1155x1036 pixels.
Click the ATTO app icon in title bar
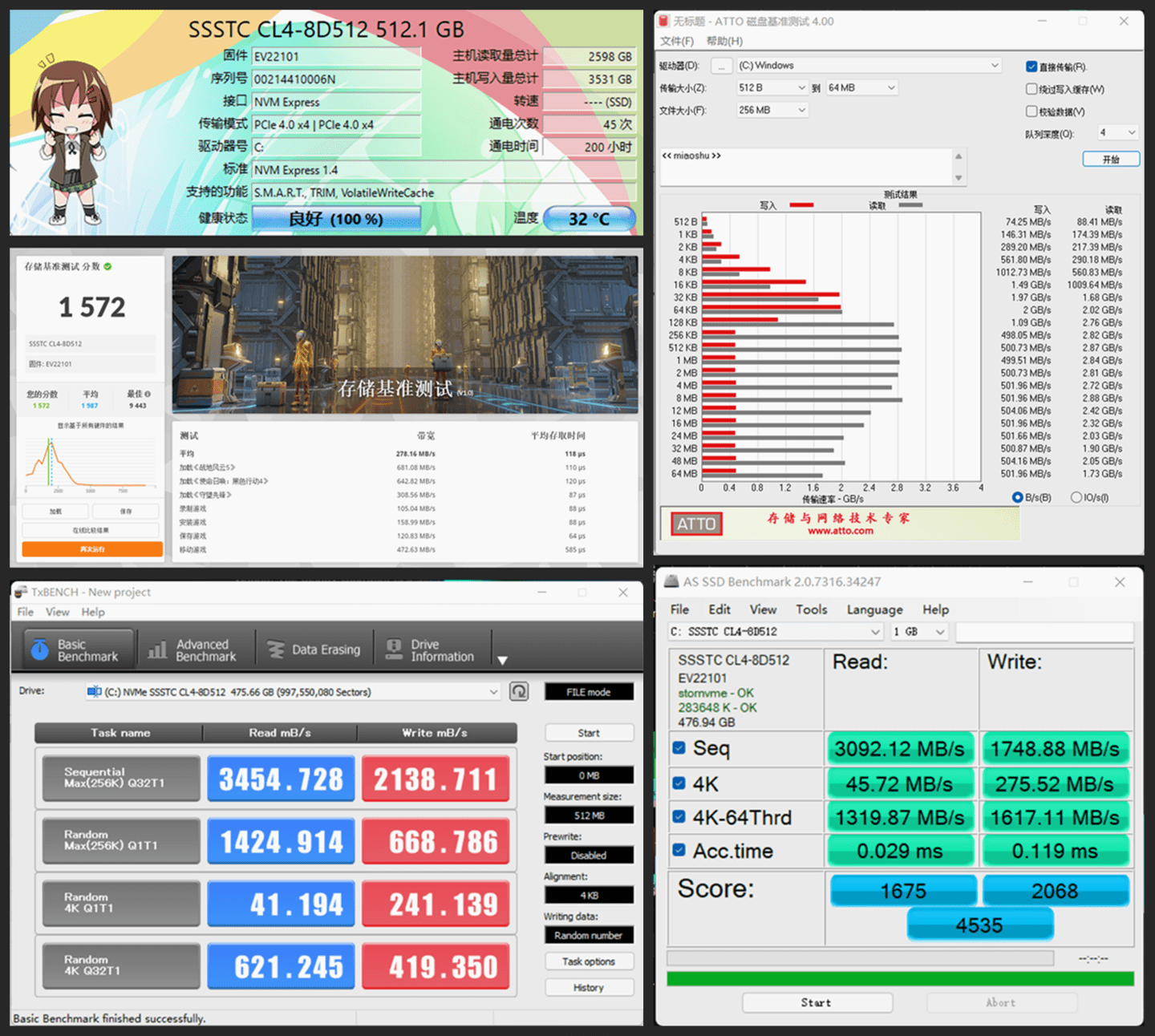coord(664,21)
